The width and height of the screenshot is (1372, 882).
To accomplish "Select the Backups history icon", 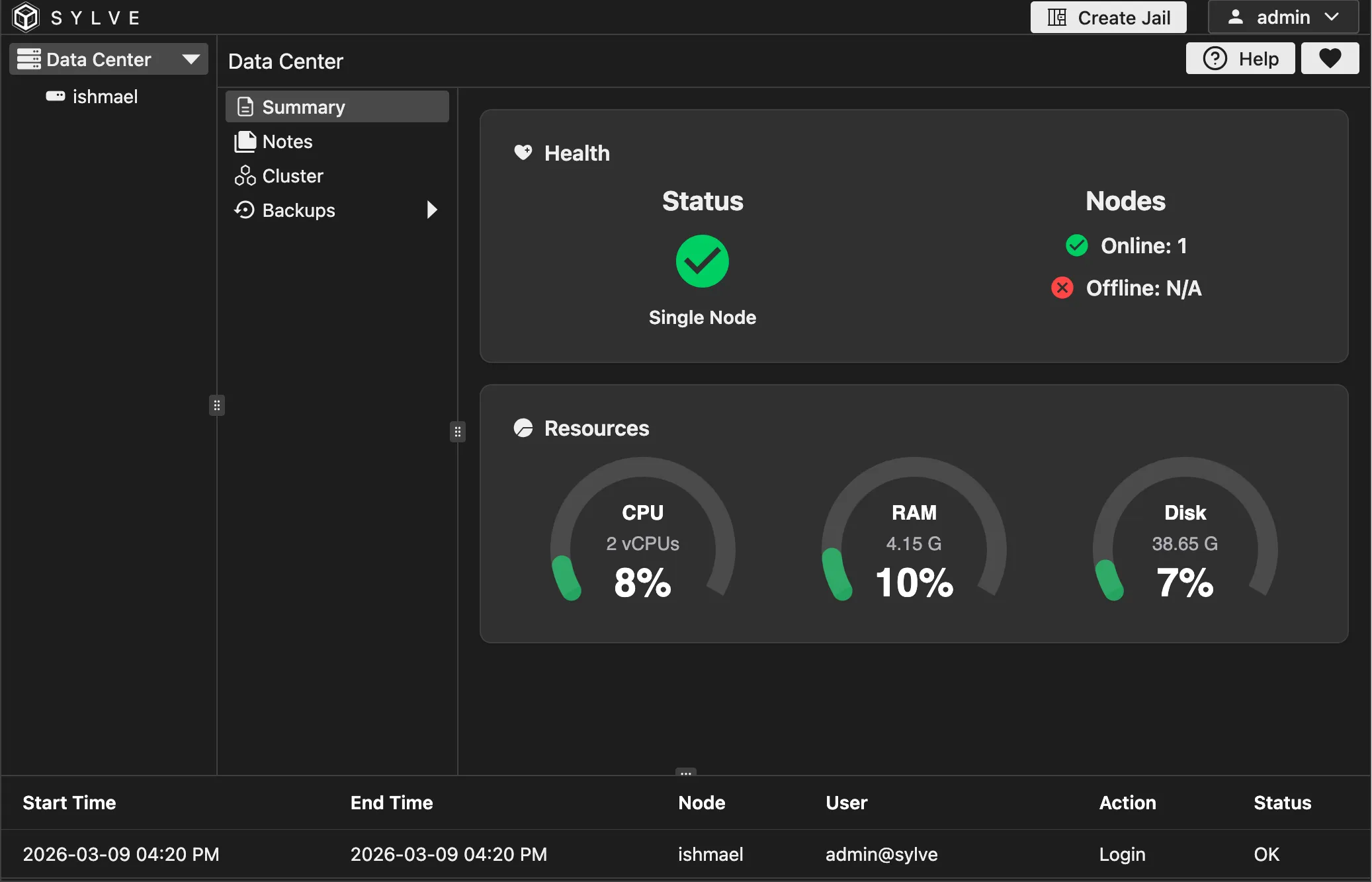I will 245,210.
